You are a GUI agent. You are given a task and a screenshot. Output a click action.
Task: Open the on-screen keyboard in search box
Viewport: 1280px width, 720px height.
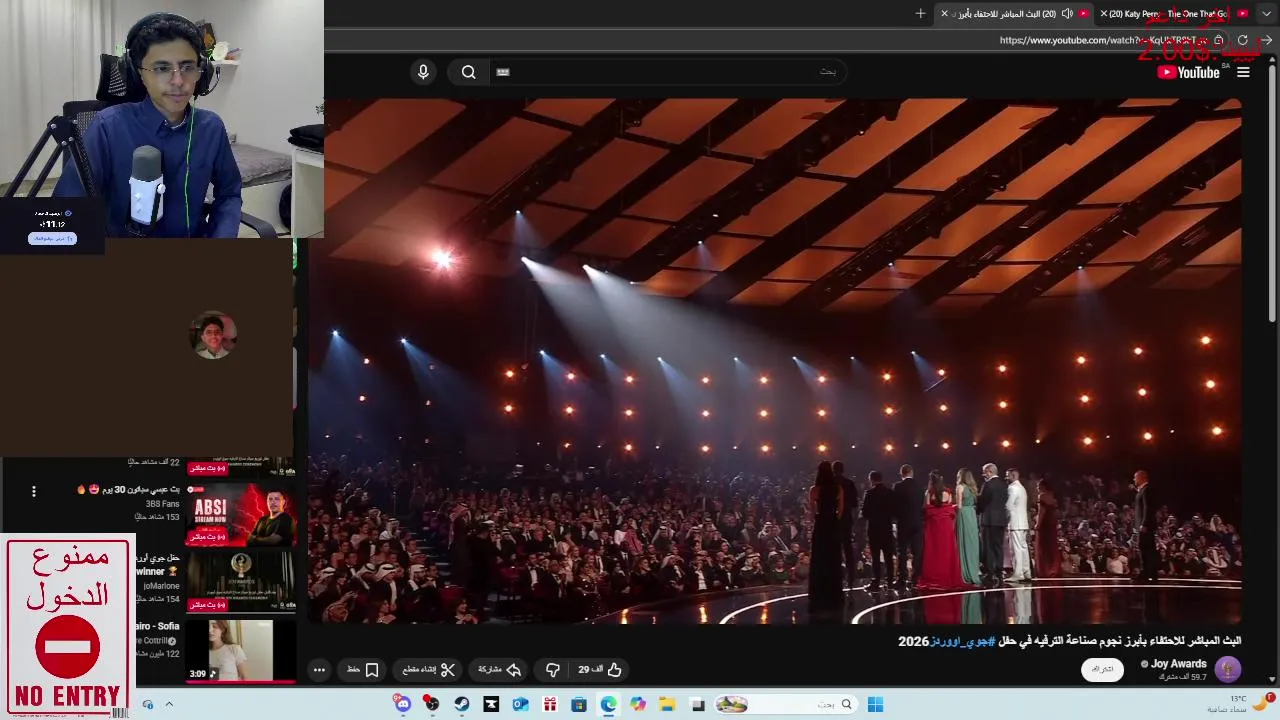tap(503, 72)
